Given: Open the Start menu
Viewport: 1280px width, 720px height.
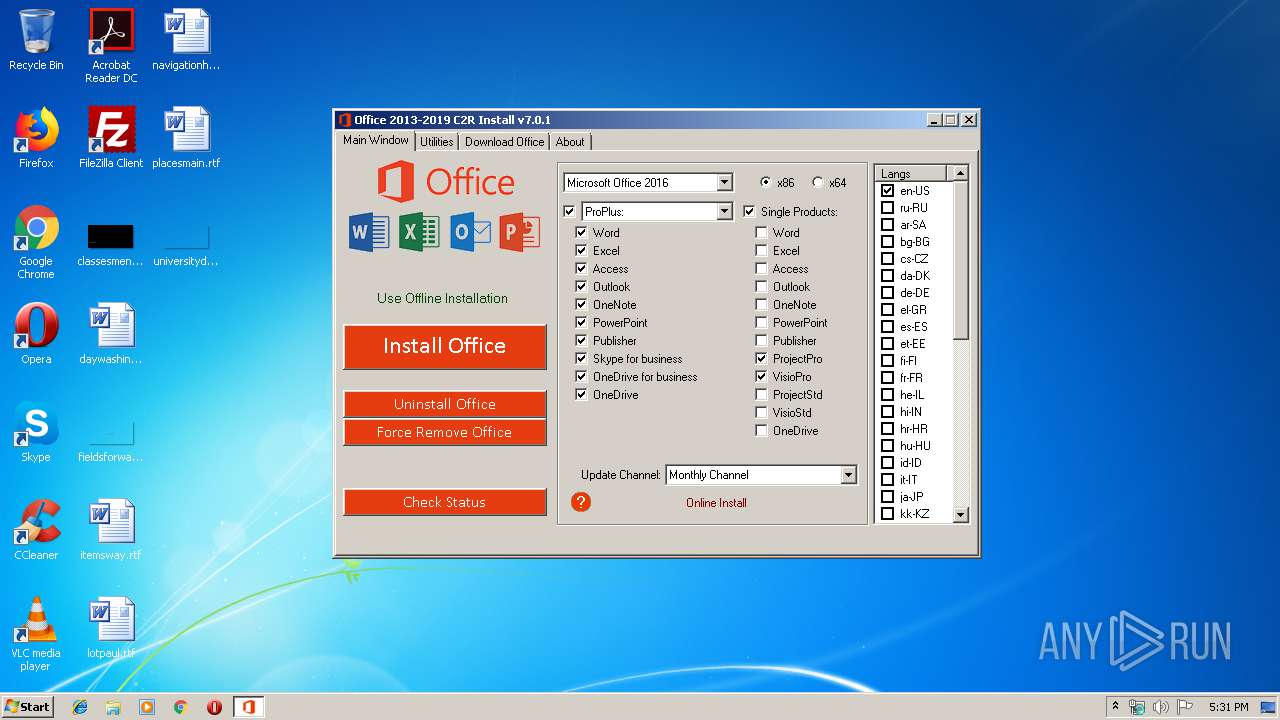Looking at the screenshot, I should pos(28,707).
